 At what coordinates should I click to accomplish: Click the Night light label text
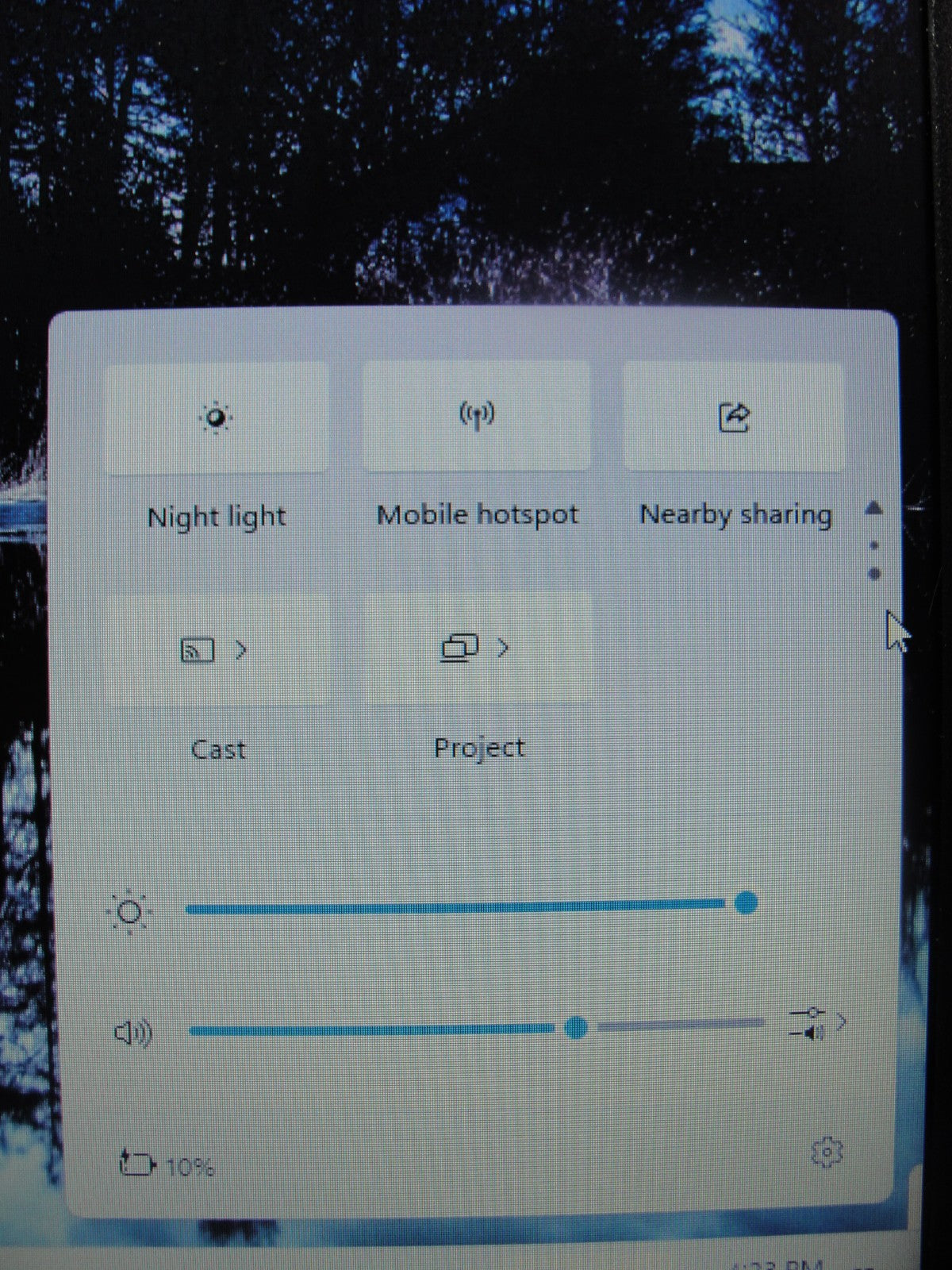point(216,518)
